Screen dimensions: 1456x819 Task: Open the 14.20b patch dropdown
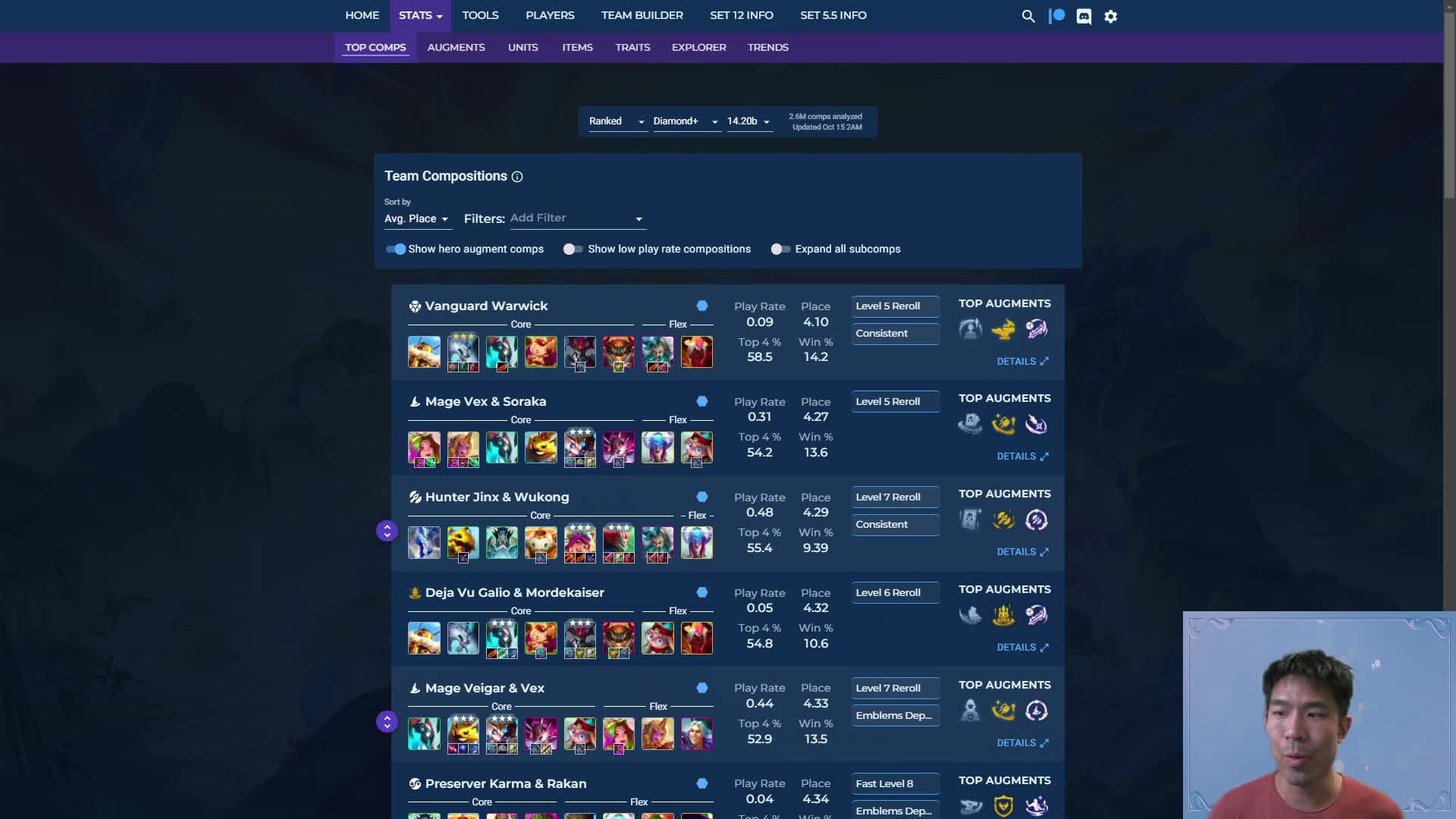tap(749, 121)
